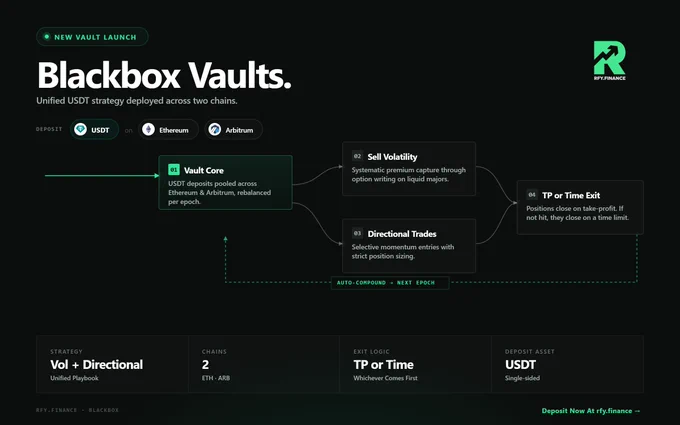The height and width of the screenshot is (425, 680).
Task: Click the USDT deposits pooled description
Action: pos(219,193)
